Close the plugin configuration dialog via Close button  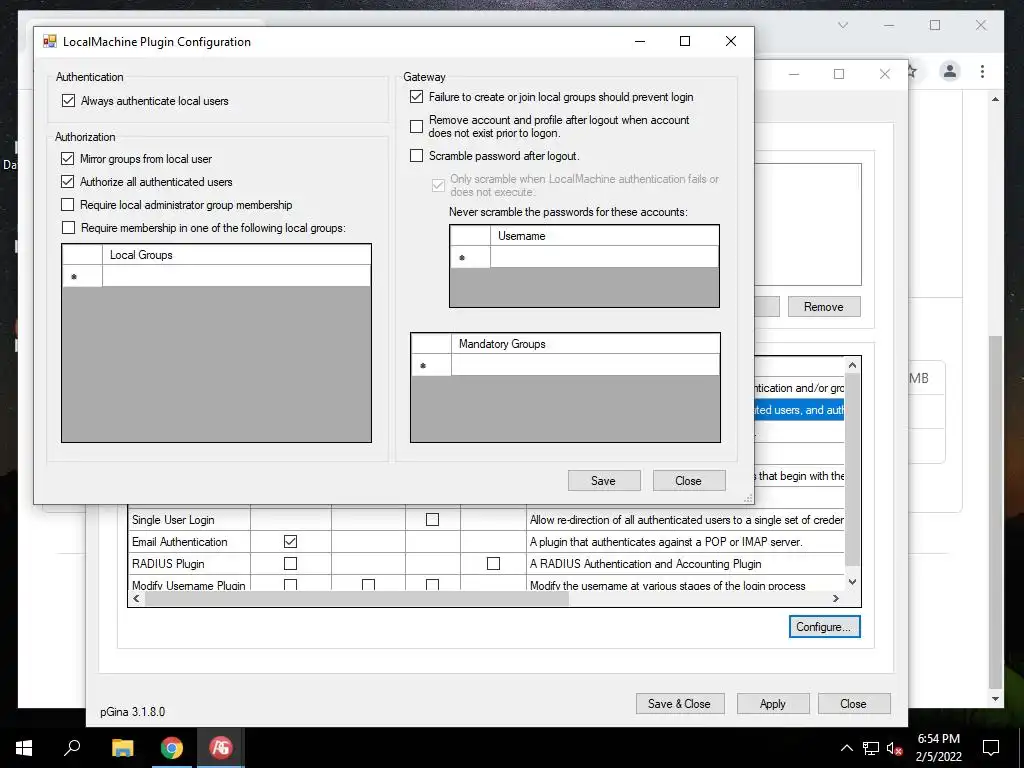689,481
